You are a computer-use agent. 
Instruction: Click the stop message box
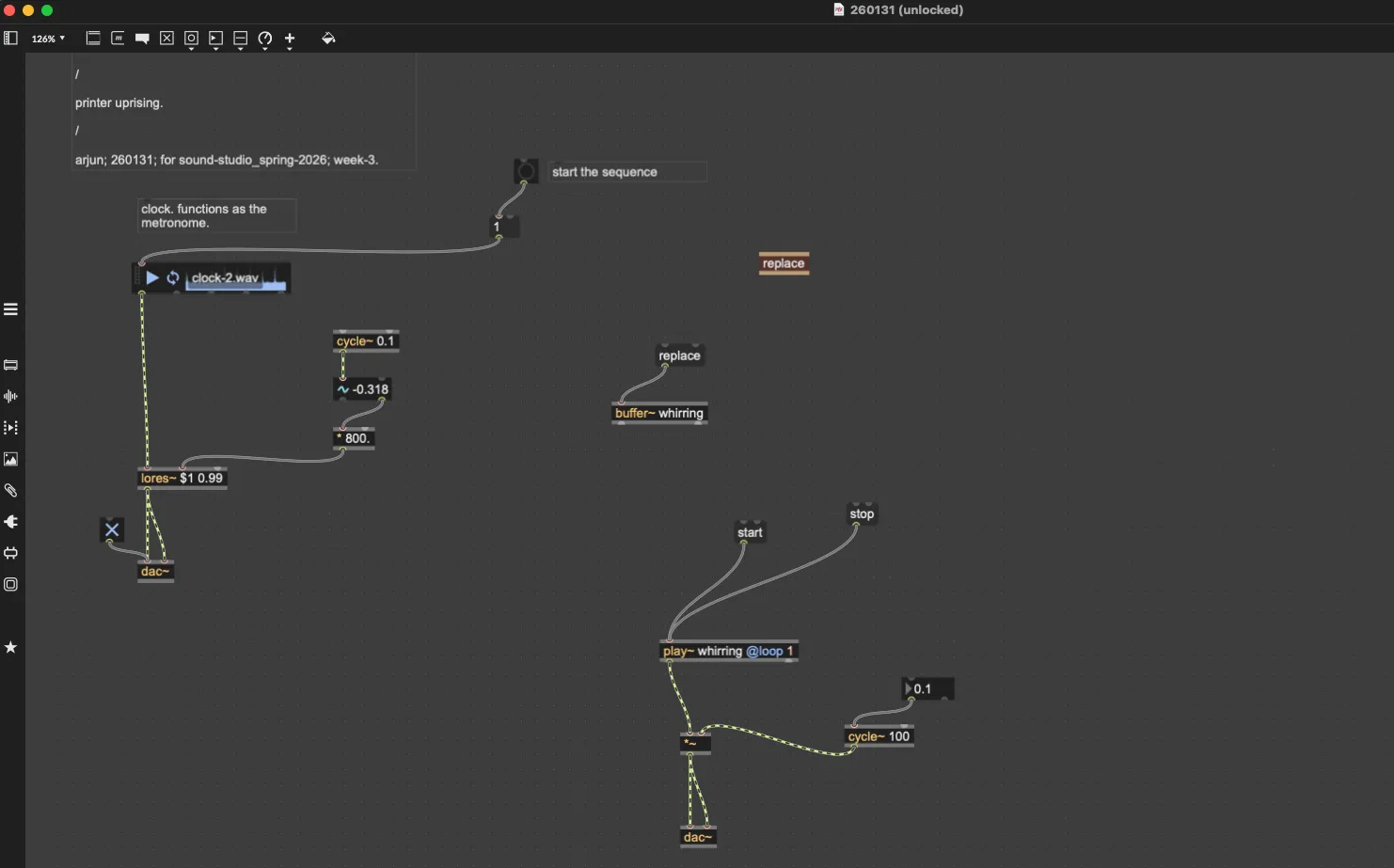(x=862, y=514)
